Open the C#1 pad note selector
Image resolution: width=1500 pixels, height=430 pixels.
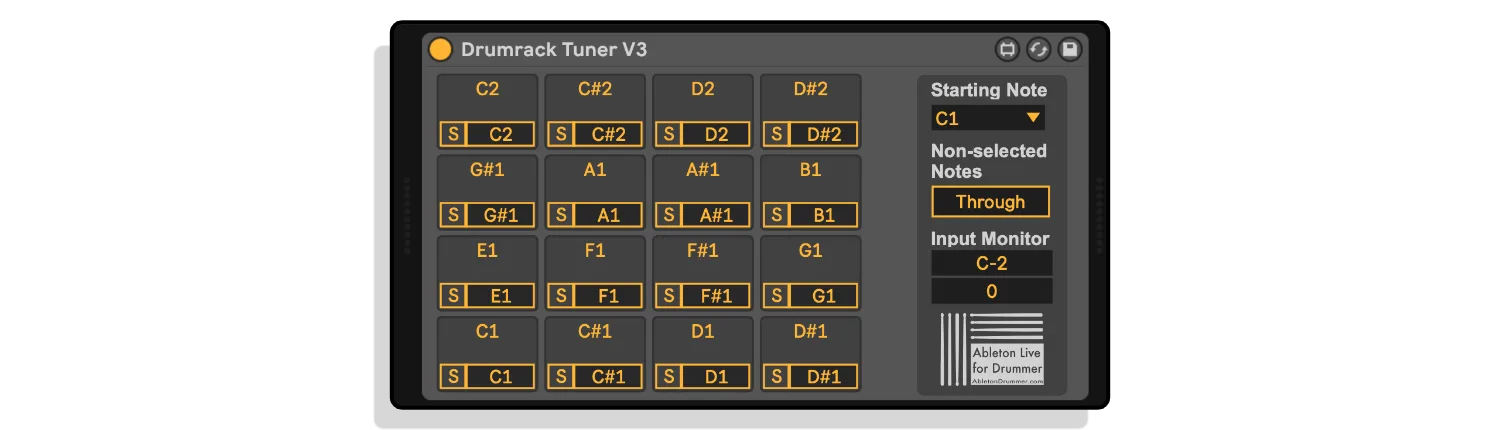point(608,377)
